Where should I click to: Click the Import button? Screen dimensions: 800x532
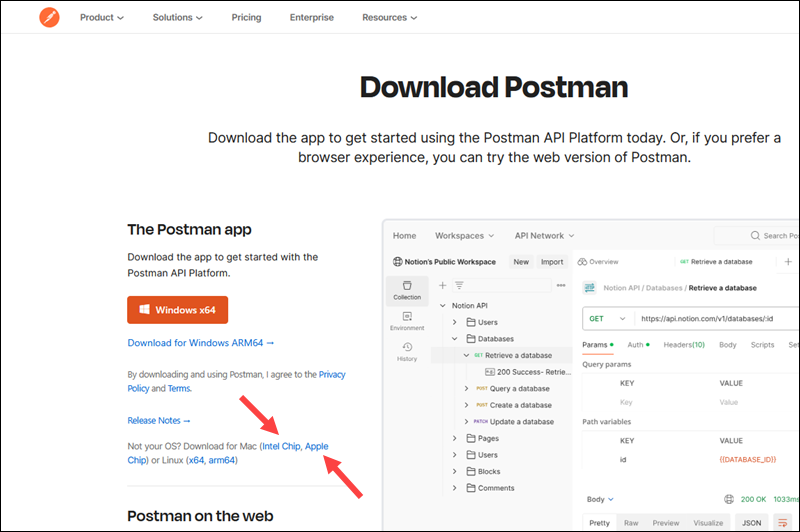(552, 262)
